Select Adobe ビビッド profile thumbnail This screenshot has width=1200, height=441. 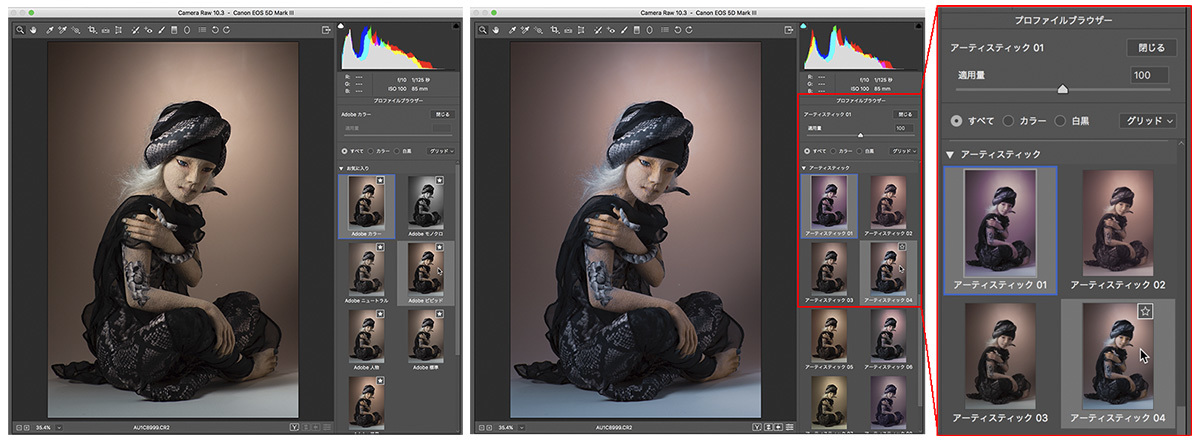coord(426,272)
